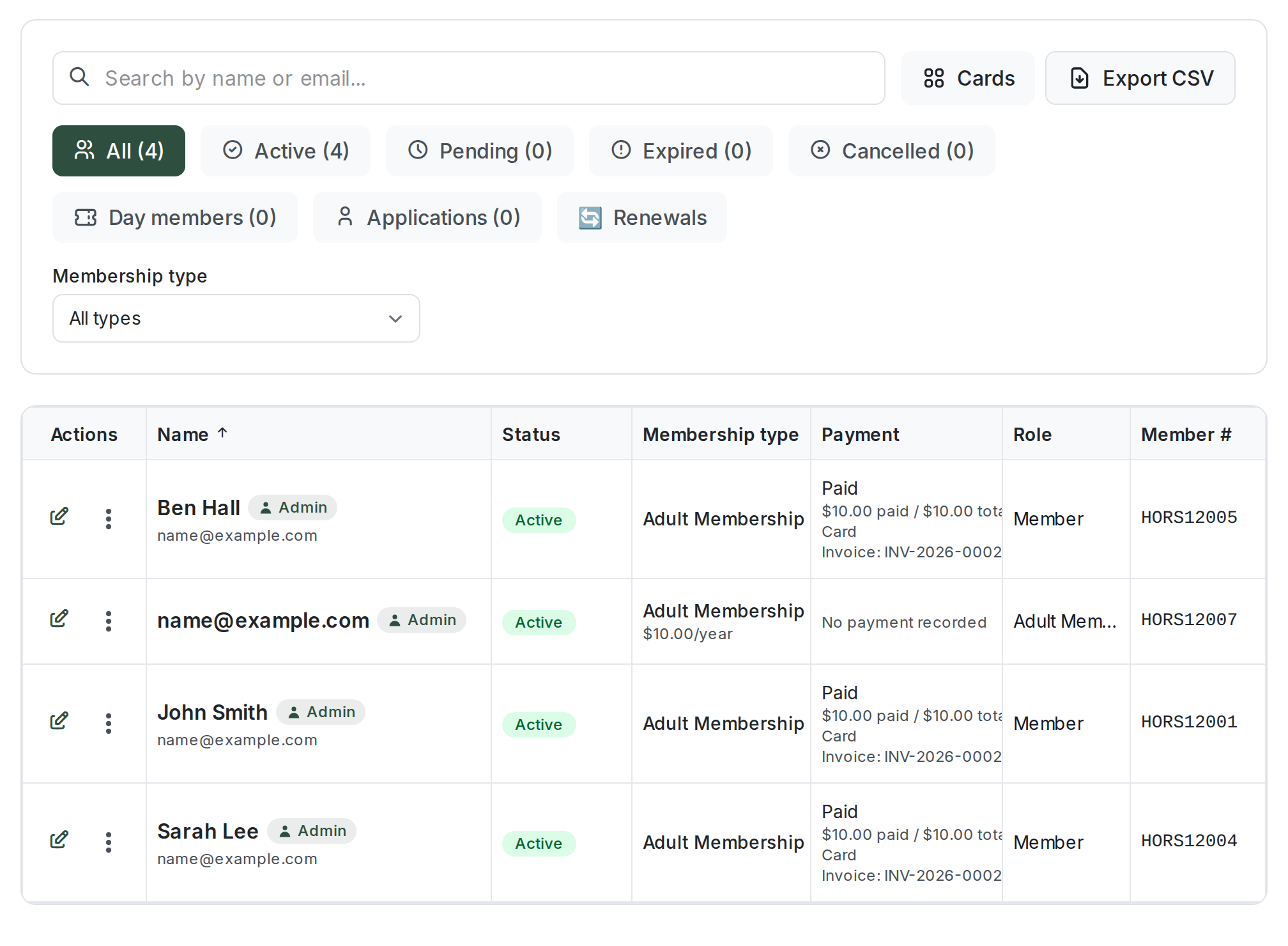Open the three-dot menu for Ben Hall

pos(109,519)
